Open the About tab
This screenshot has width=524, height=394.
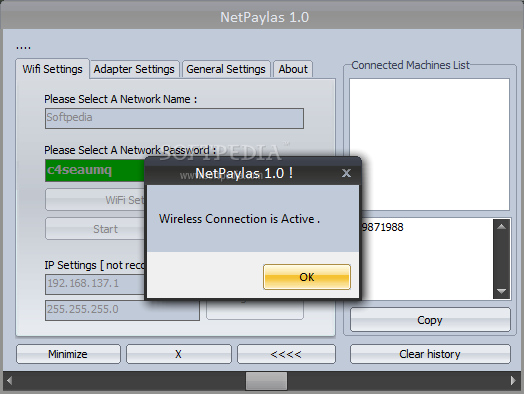[293, 69]
